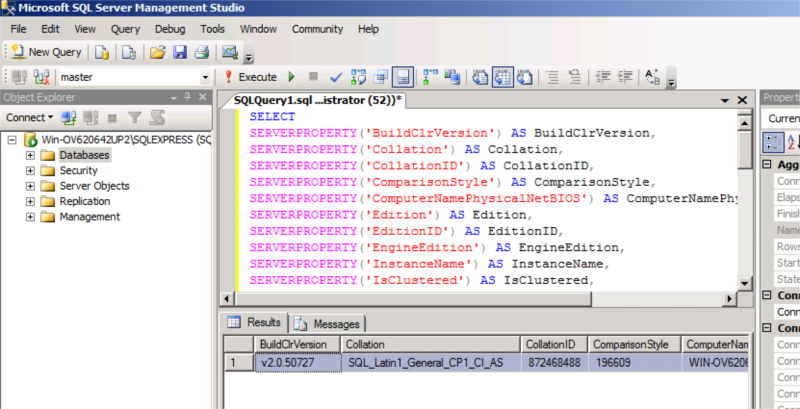
Task: Click the Save file floppy disk icon
Action: click(x=180, y=52)
